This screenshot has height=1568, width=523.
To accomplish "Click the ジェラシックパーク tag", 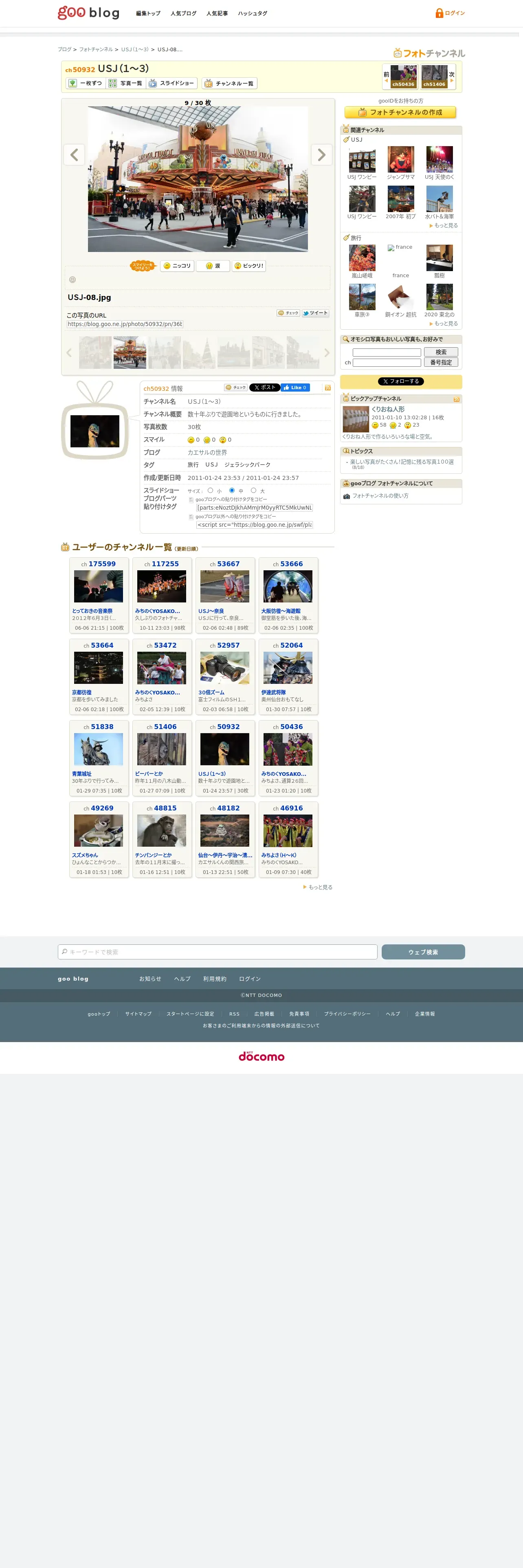I will click(x=247, y=464).
